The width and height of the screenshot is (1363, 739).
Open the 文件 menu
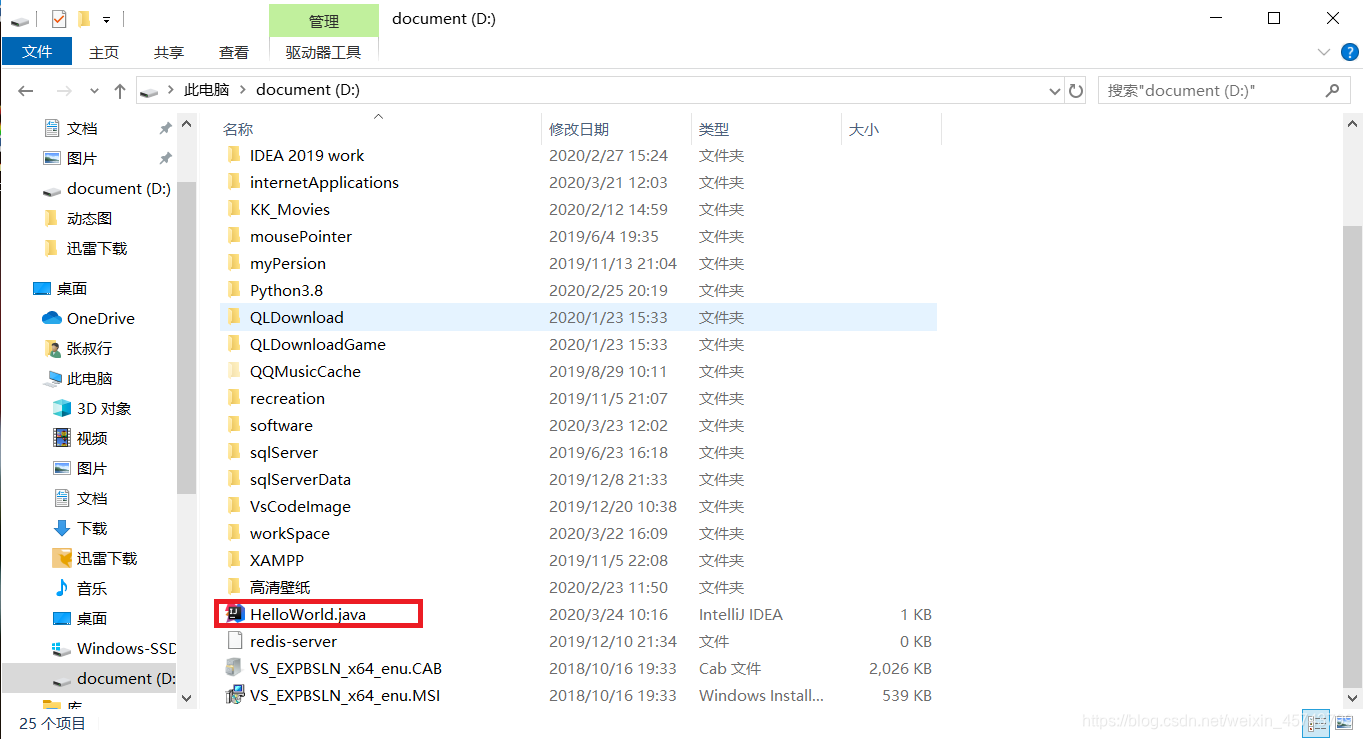point(37,52)
